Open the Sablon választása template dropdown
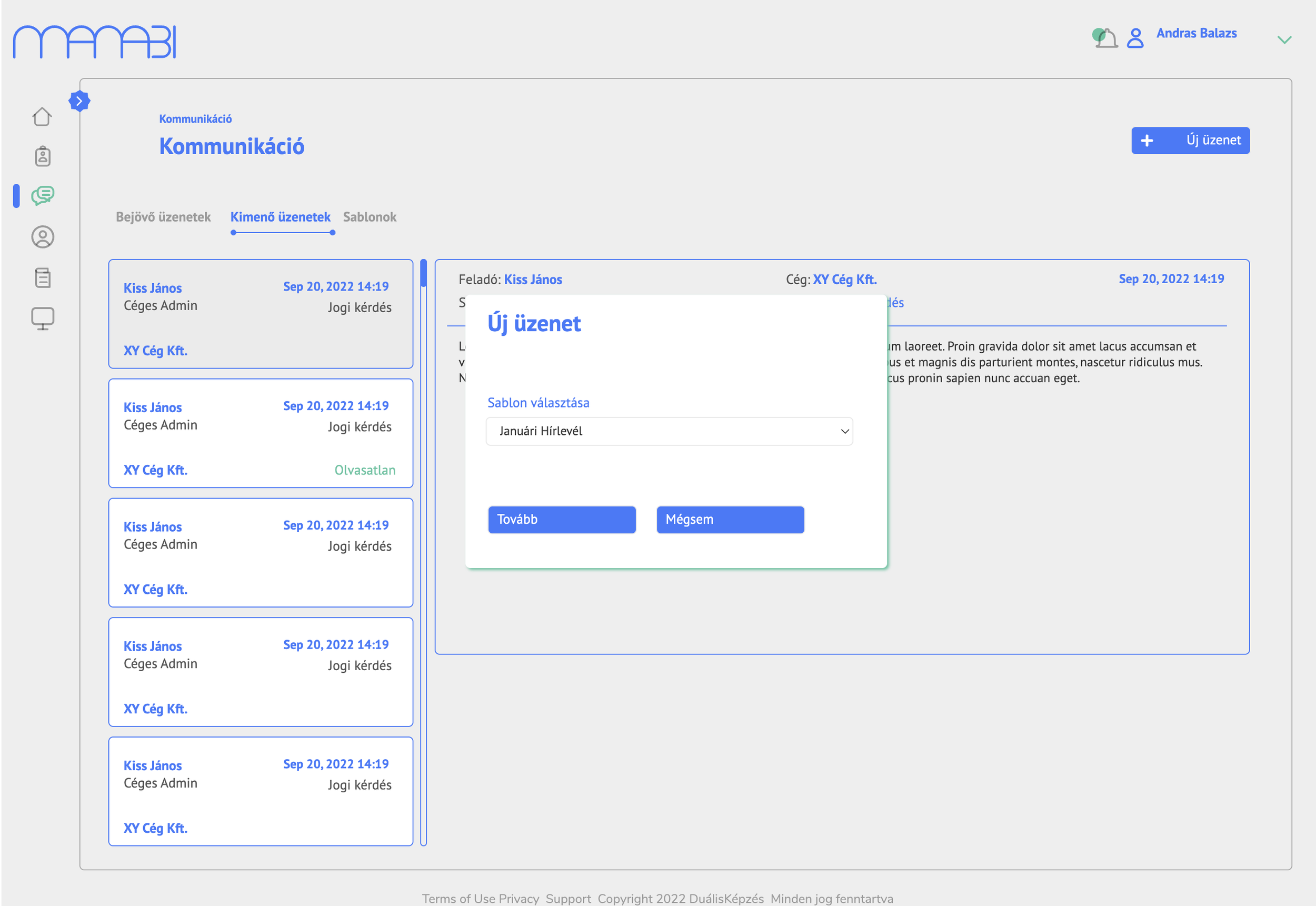The width and height of the screenshot is (1316, 906). tap(669, 432)
